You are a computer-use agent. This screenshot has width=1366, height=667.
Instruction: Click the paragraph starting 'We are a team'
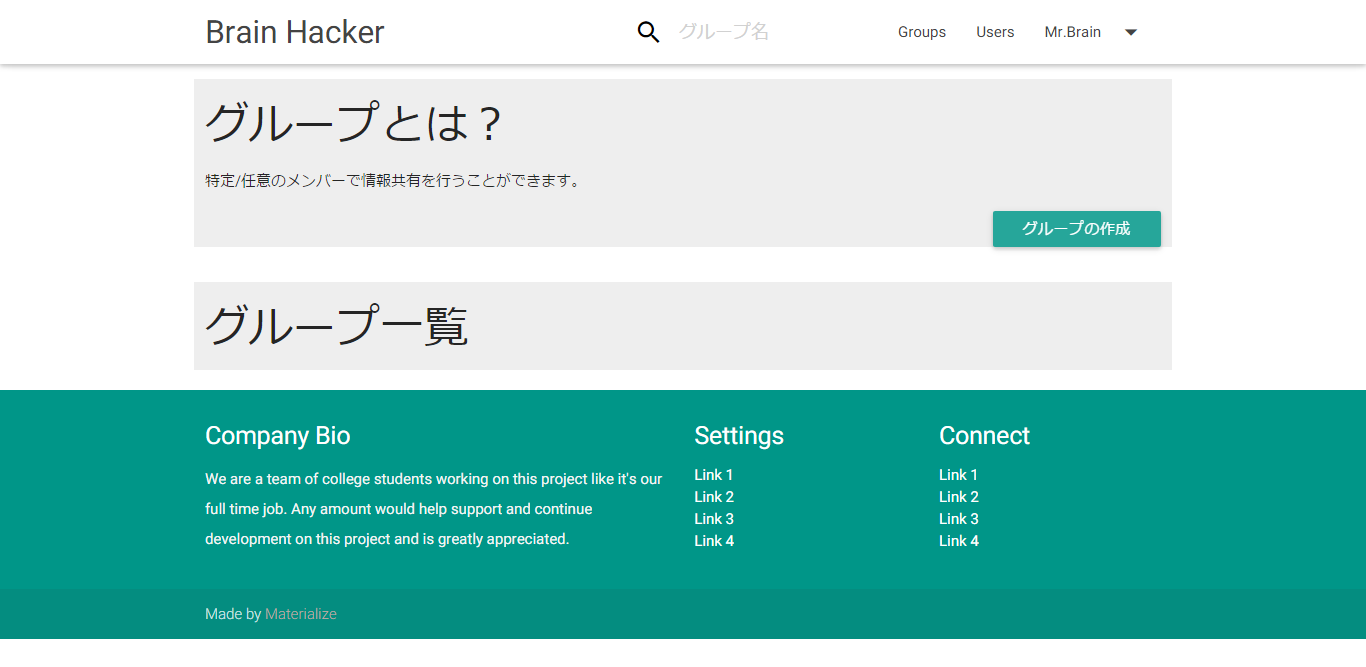[434, 509]
